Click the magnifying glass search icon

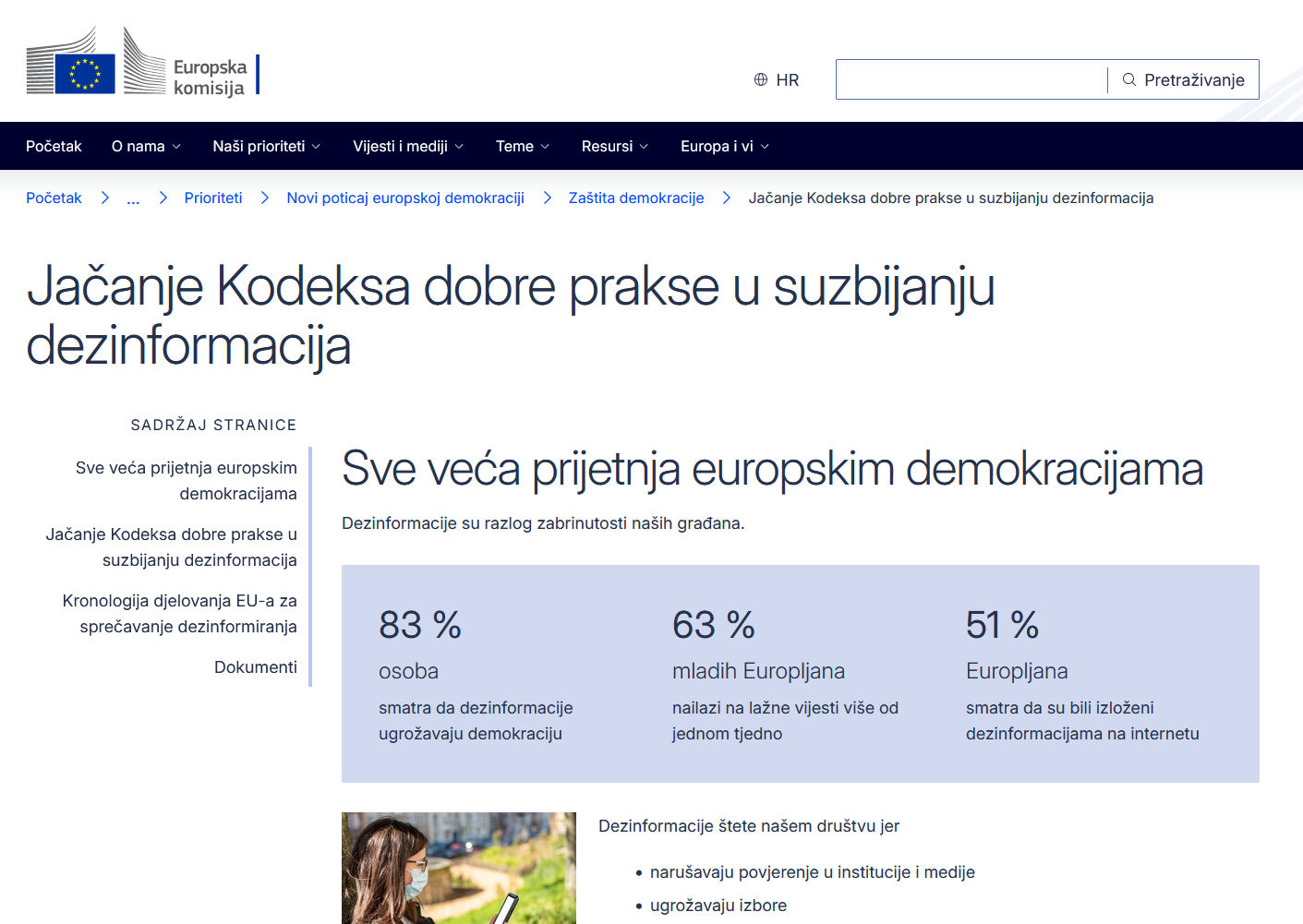pos(1128,79)
